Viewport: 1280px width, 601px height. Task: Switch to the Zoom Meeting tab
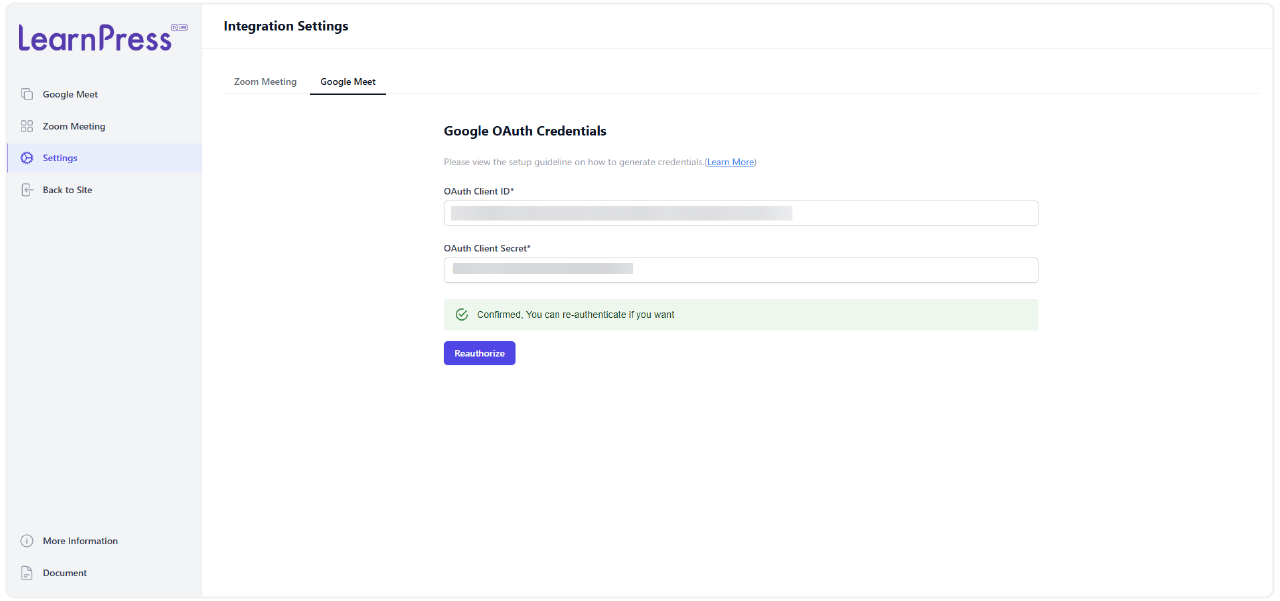coord(265,82)
